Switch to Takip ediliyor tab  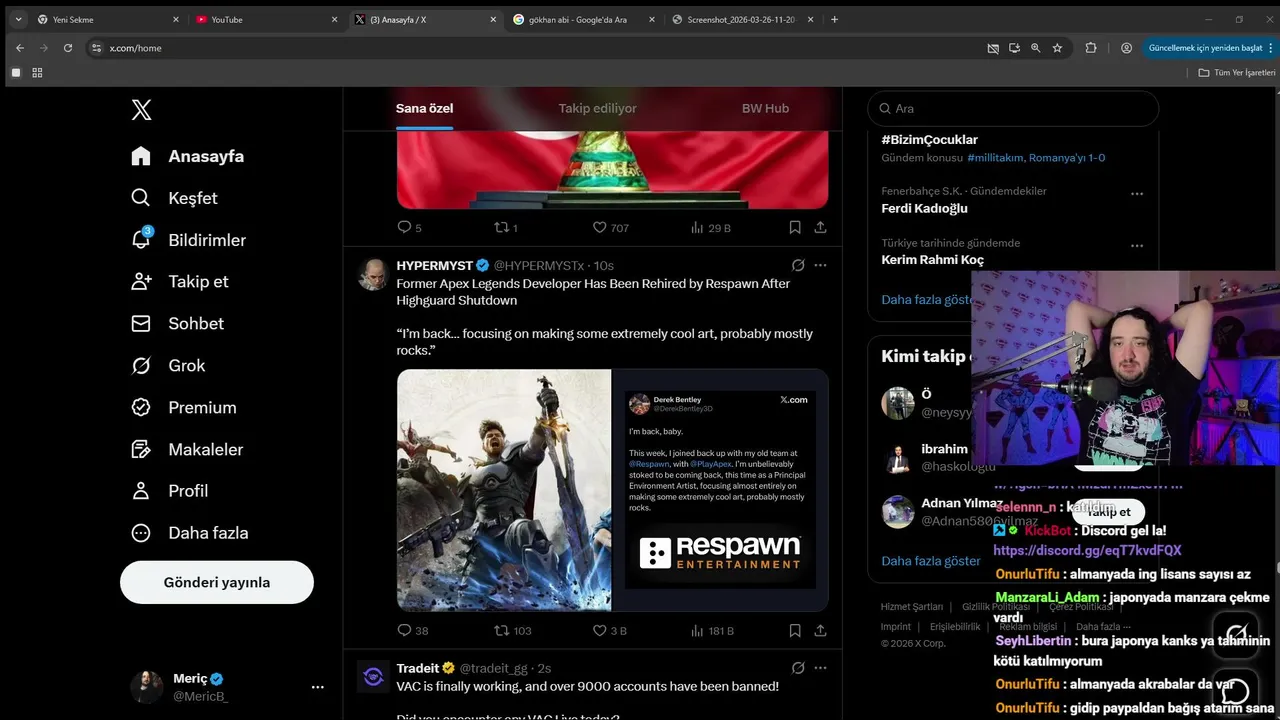[597, 108]
